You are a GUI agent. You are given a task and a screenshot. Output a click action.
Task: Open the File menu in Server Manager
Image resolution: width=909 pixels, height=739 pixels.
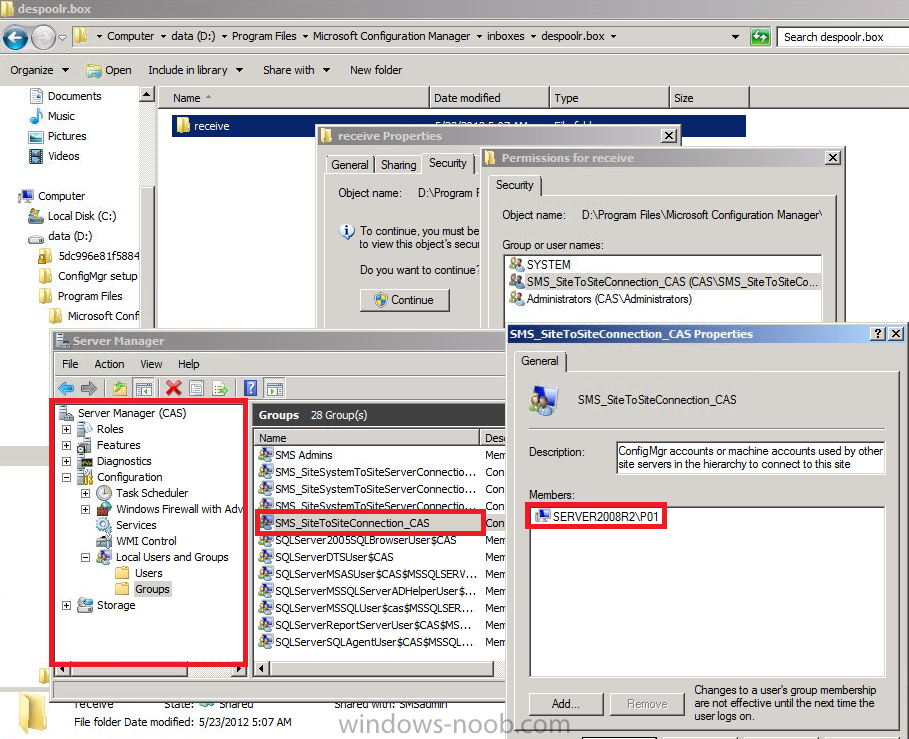(x=70, y=364)
